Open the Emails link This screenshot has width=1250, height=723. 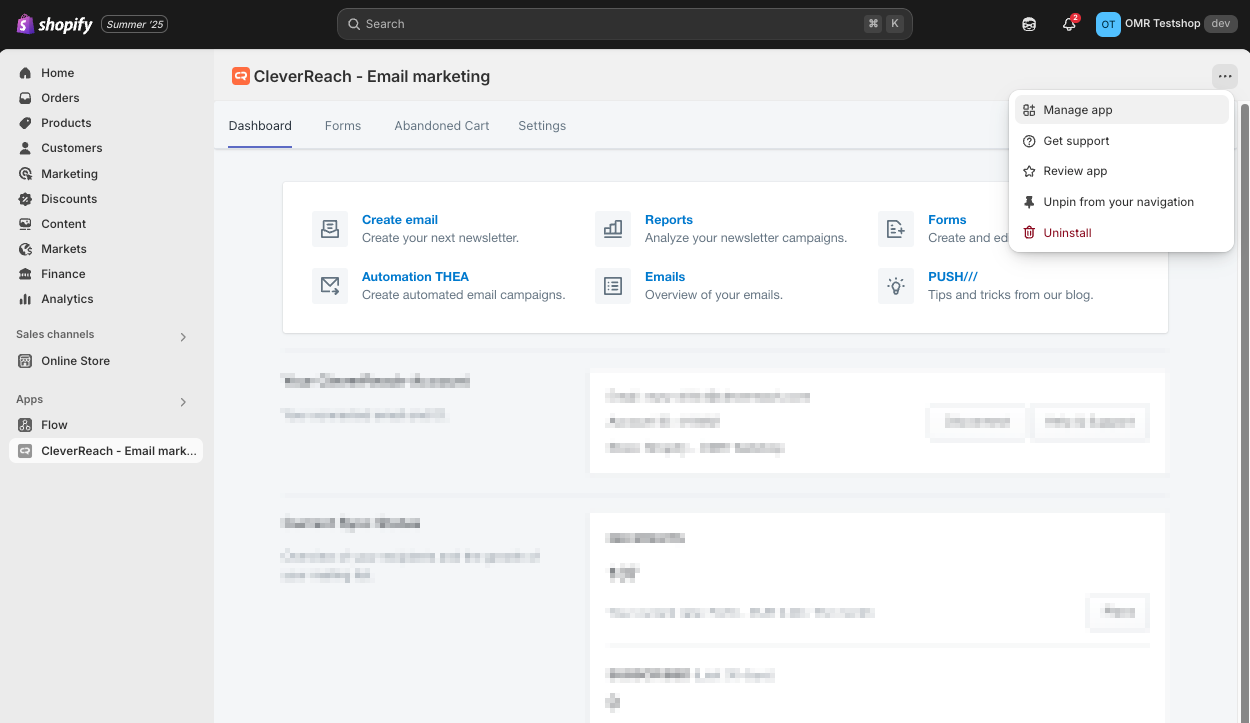[x=665, y=277]
